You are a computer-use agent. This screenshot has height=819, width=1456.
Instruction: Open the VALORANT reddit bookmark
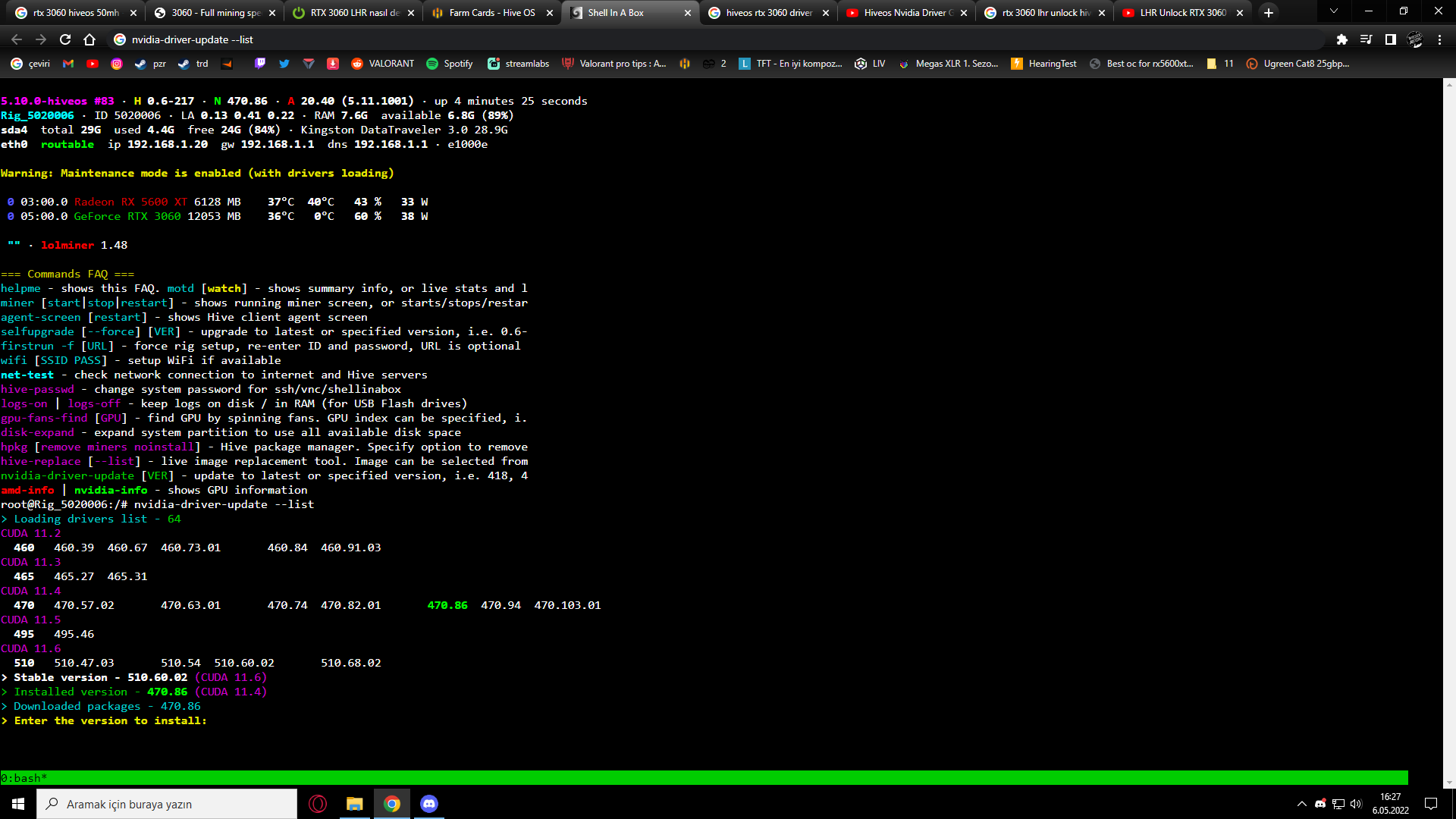click(383, 64)
